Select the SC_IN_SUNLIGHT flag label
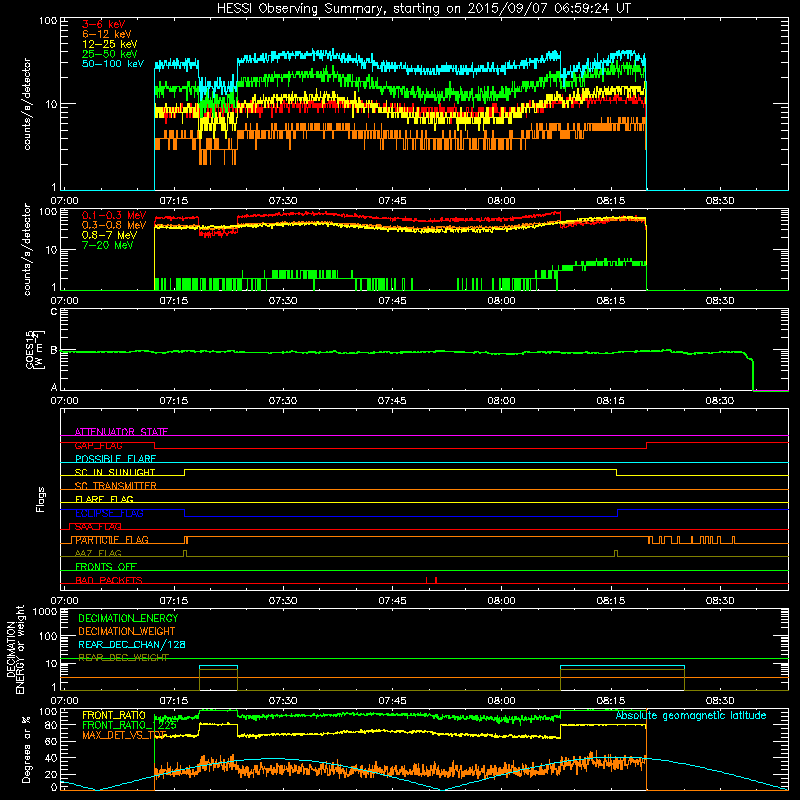The width and height of the screenshot is (800, 800). click(x=115, y=472)
